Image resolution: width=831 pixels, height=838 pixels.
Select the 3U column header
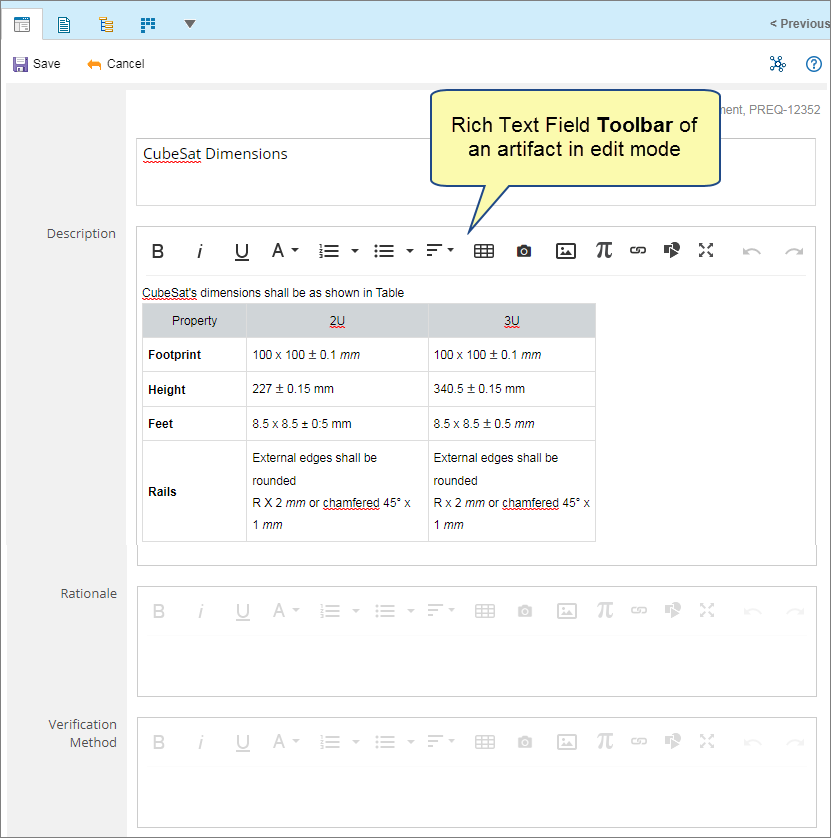(512, 321)
